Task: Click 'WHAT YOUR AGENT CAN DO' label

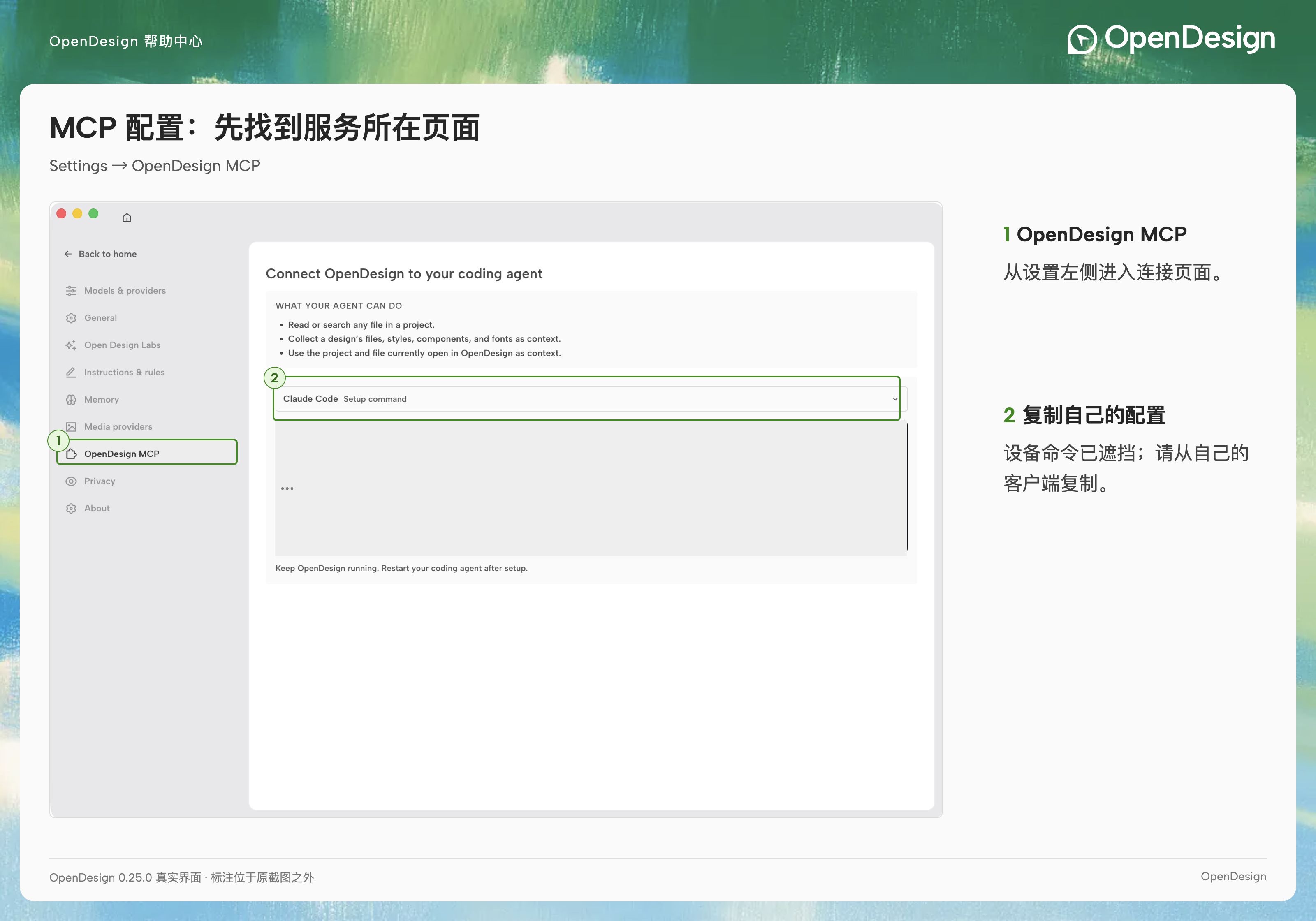Action: coord(339,306)
